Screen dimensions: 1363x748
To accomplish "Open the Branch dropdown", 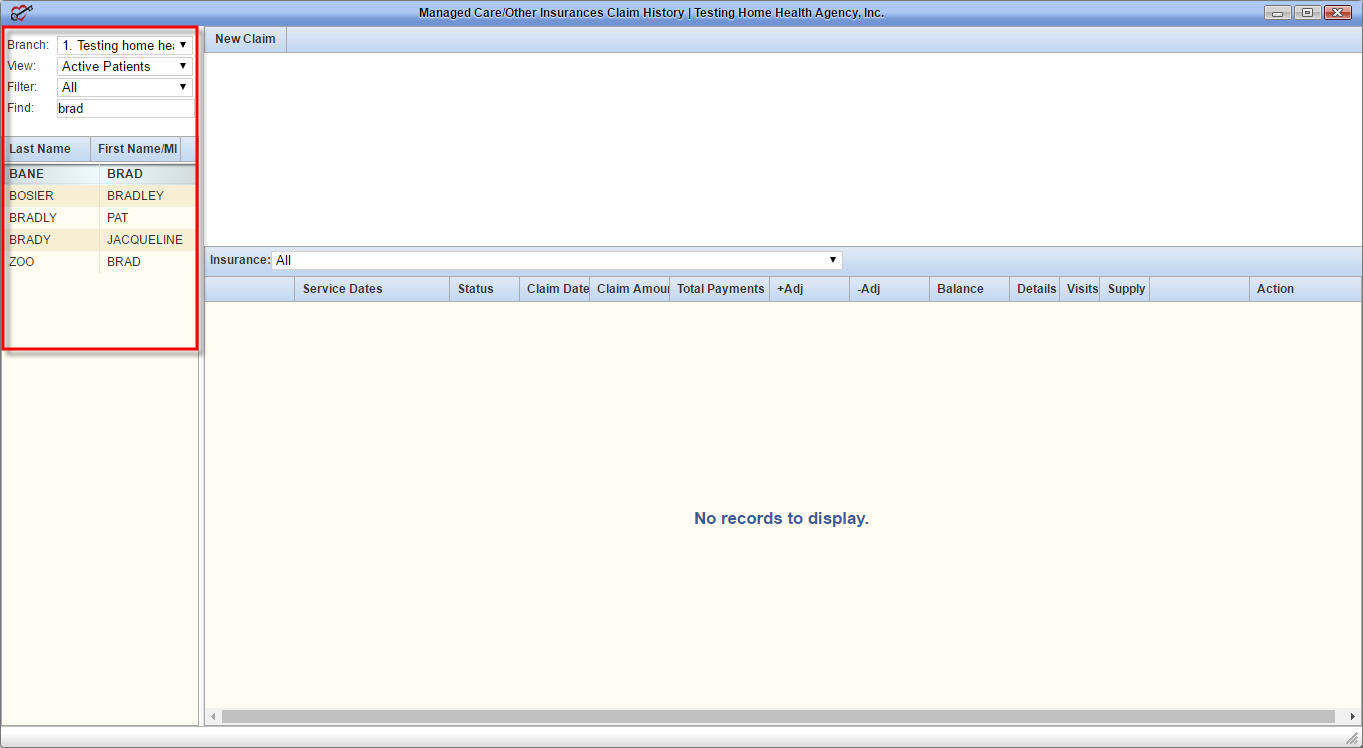I will [x=125, y=45].
